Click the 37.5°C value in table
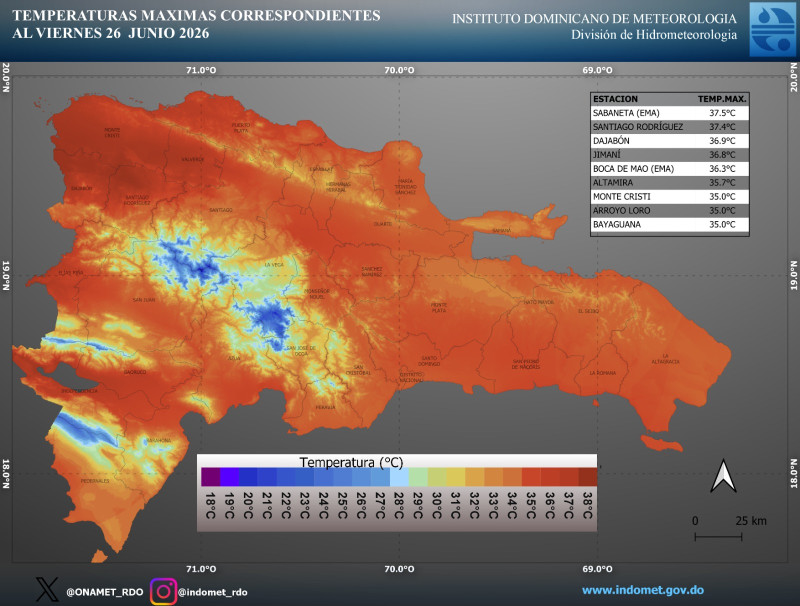Screen dimensions: 800x606 [x=722, y=113]
